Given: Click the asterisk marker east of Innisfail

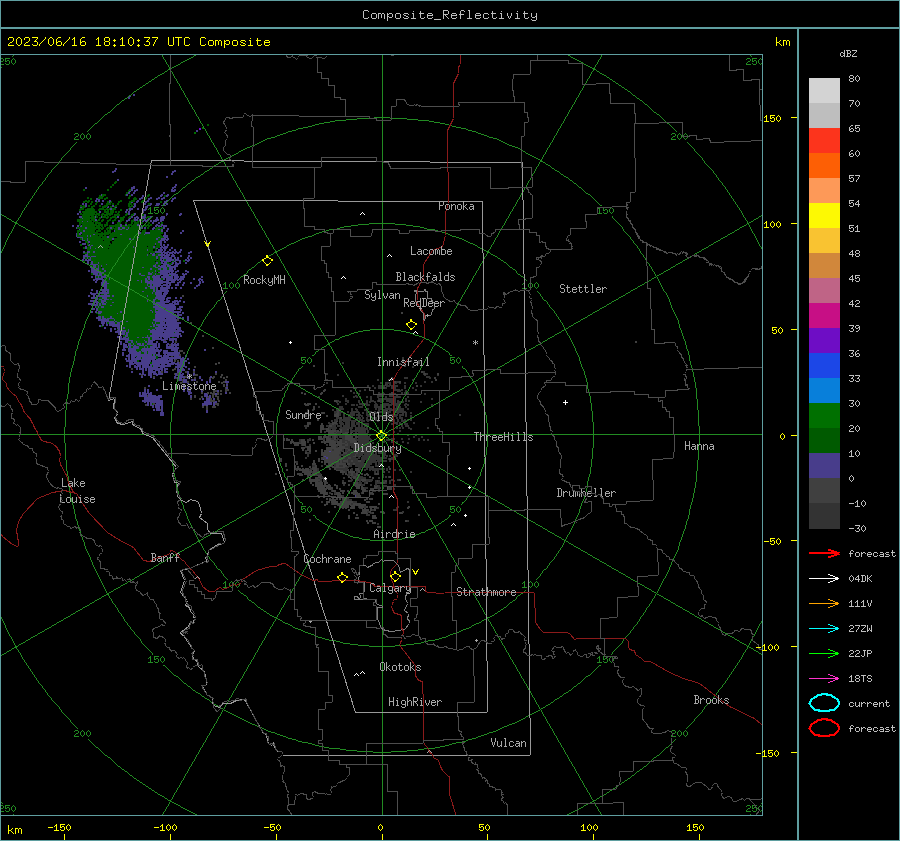Looking at the screenshot, I should coord(475,343).
